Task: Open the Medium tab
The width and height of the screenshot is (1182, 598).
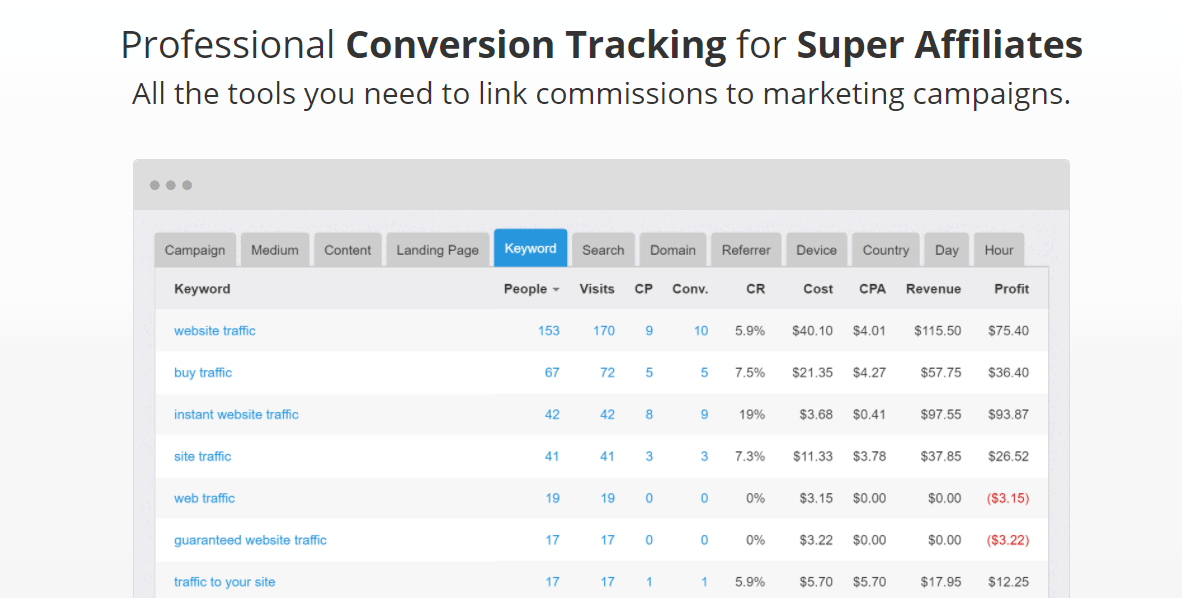Action: point(275,250)
